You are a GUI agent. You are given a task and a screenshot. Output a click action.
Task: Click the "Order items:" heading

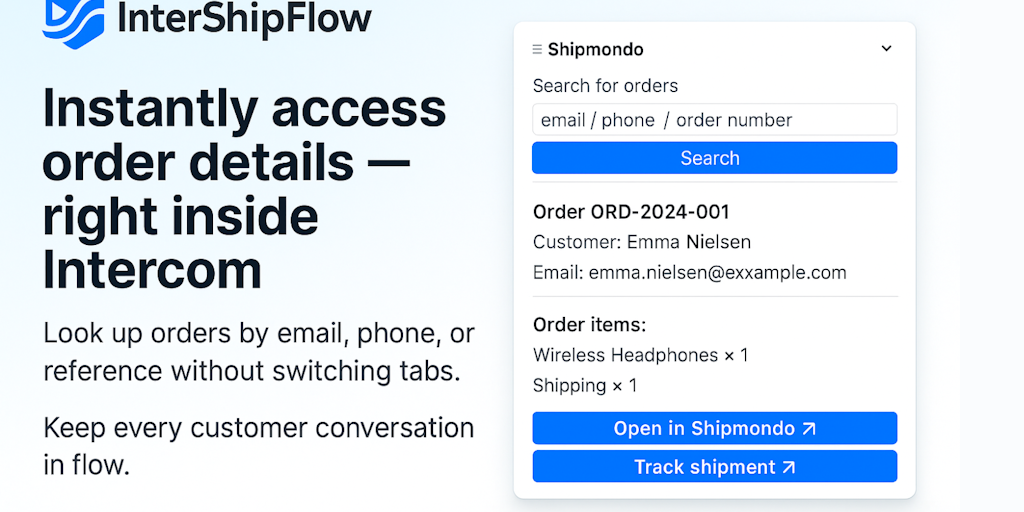tap(589, 325)
